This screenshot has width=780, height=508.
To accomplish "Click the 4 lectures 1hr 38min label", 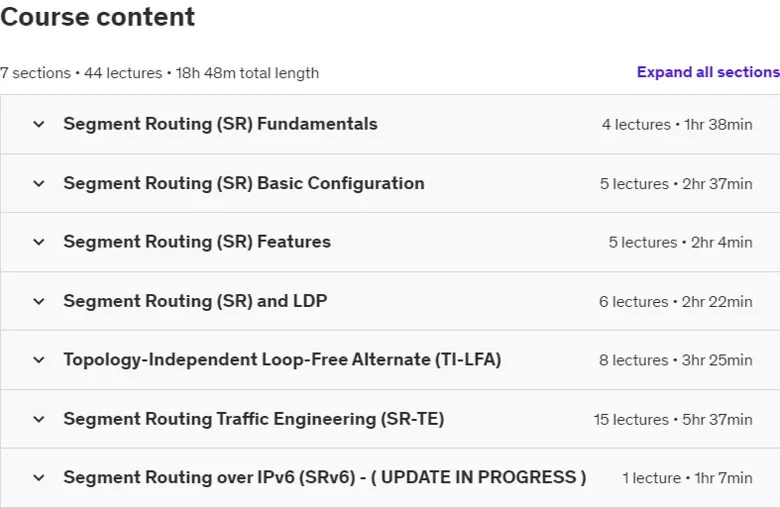I will 677,124.
